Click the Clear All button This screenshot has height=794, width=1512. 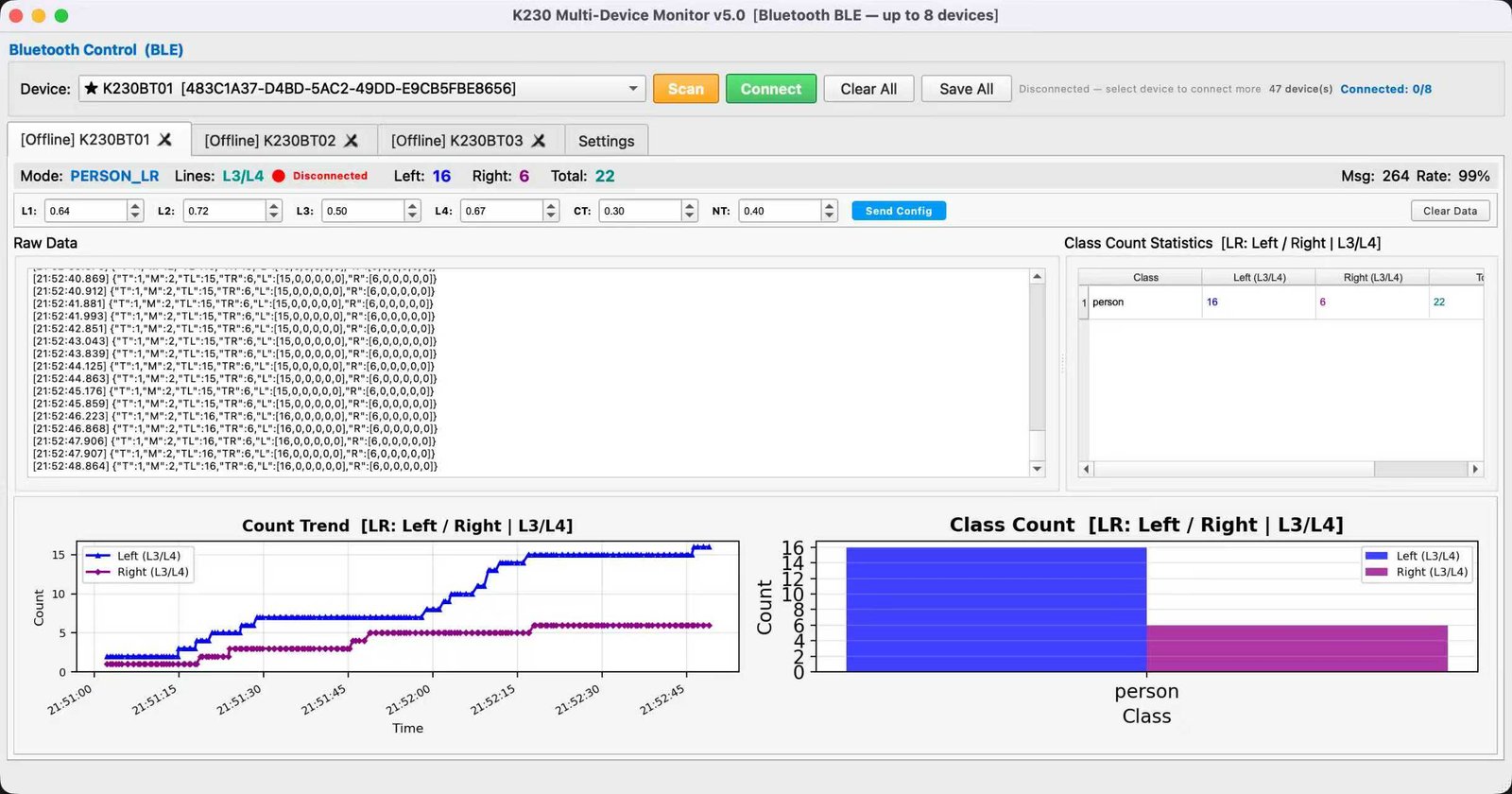pos(868,89)
